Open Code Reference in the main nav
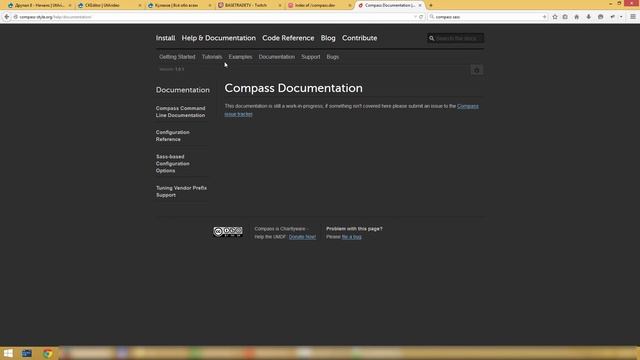This screenshot has width=640, height=360. (x=288, y=38)
